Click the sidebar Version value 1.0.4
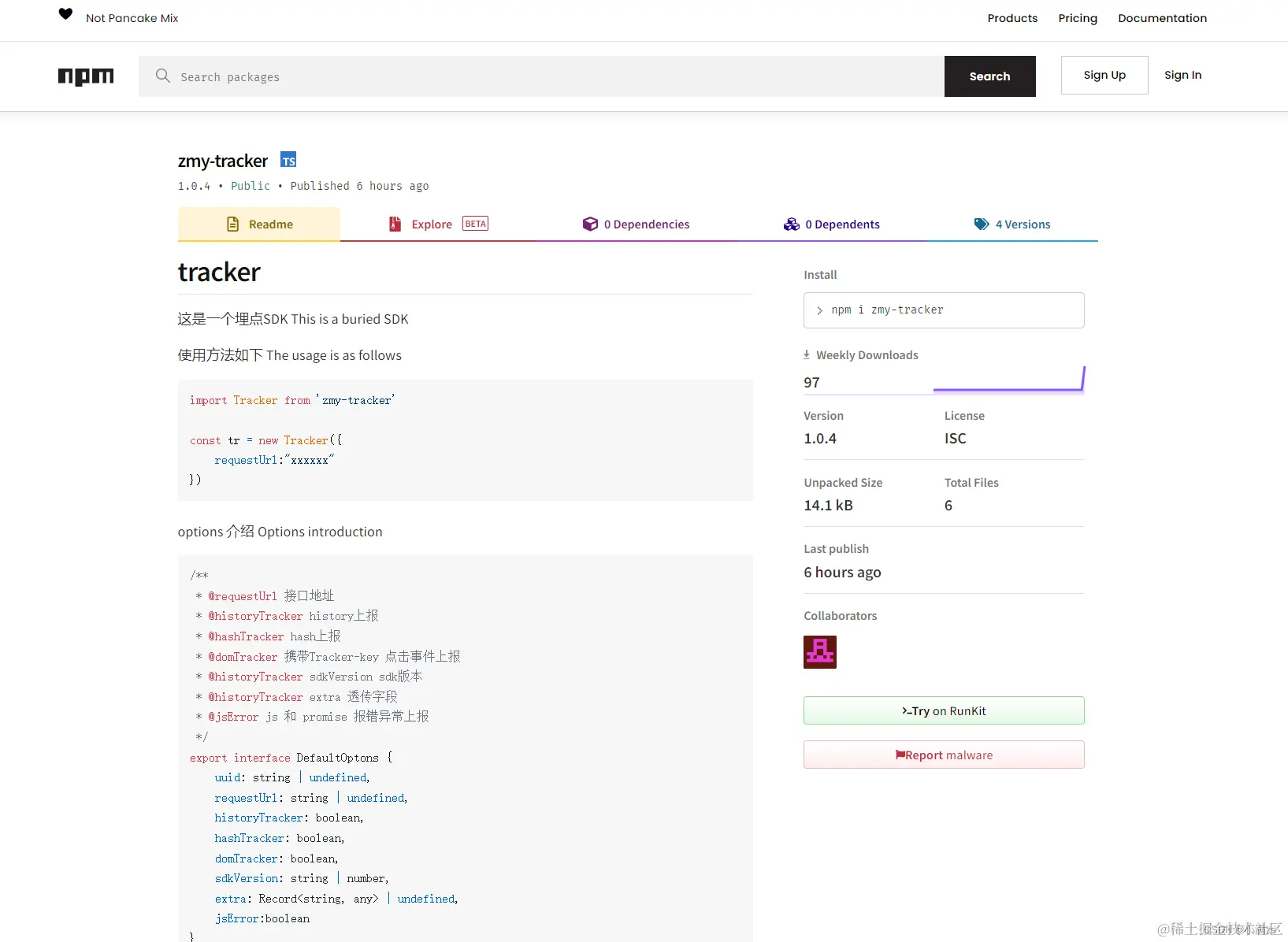The height and width of the screenshot is (942, 1288). point(820,439)
